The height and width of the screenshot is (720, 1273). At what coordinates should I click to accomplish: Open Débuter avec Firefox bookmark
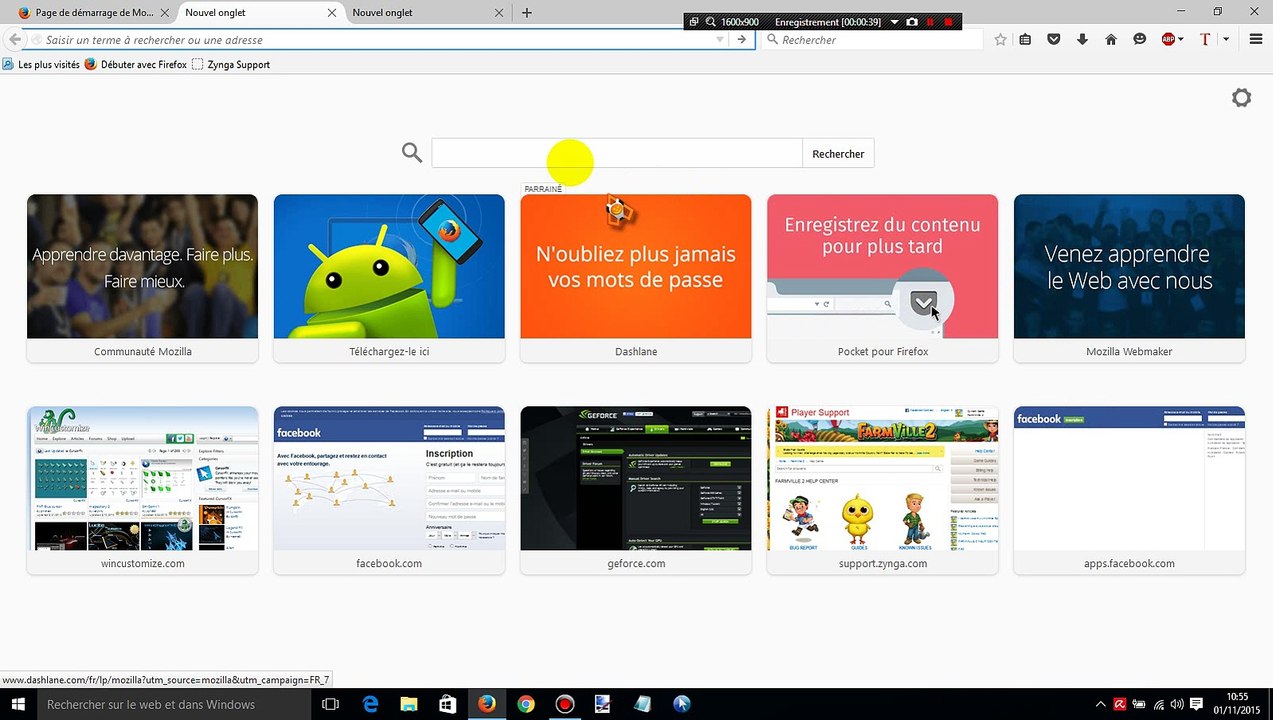coord(136,64)
